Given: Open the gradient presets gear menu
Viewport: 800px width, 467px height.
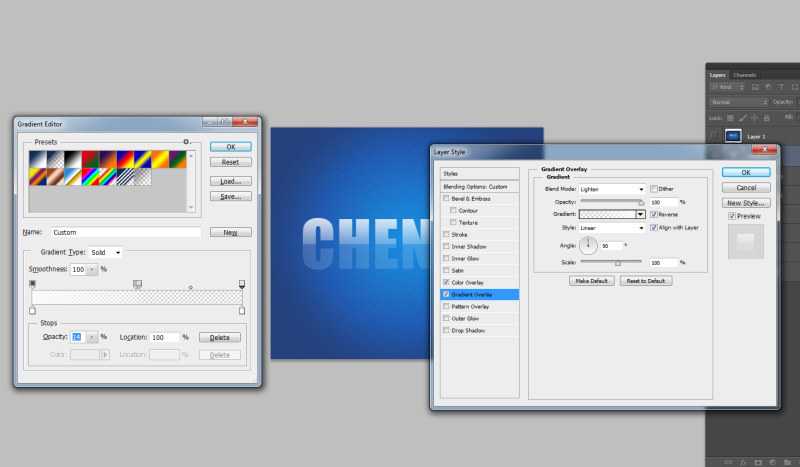Looking at the screenshot, I should click(x=186, y=142).
